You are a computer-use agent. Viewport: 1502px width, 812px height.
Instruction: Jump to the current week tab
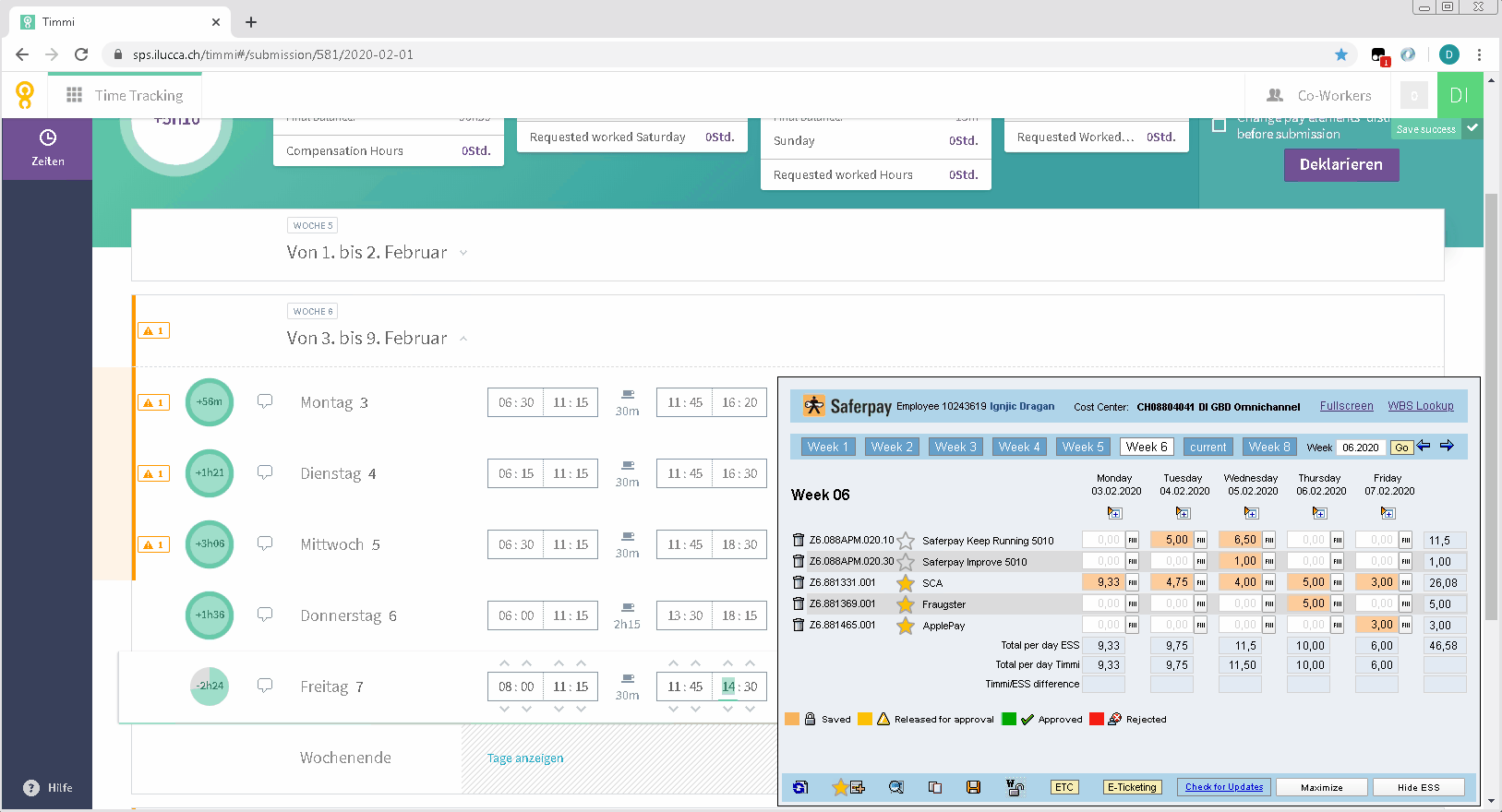click(1208, 447)
